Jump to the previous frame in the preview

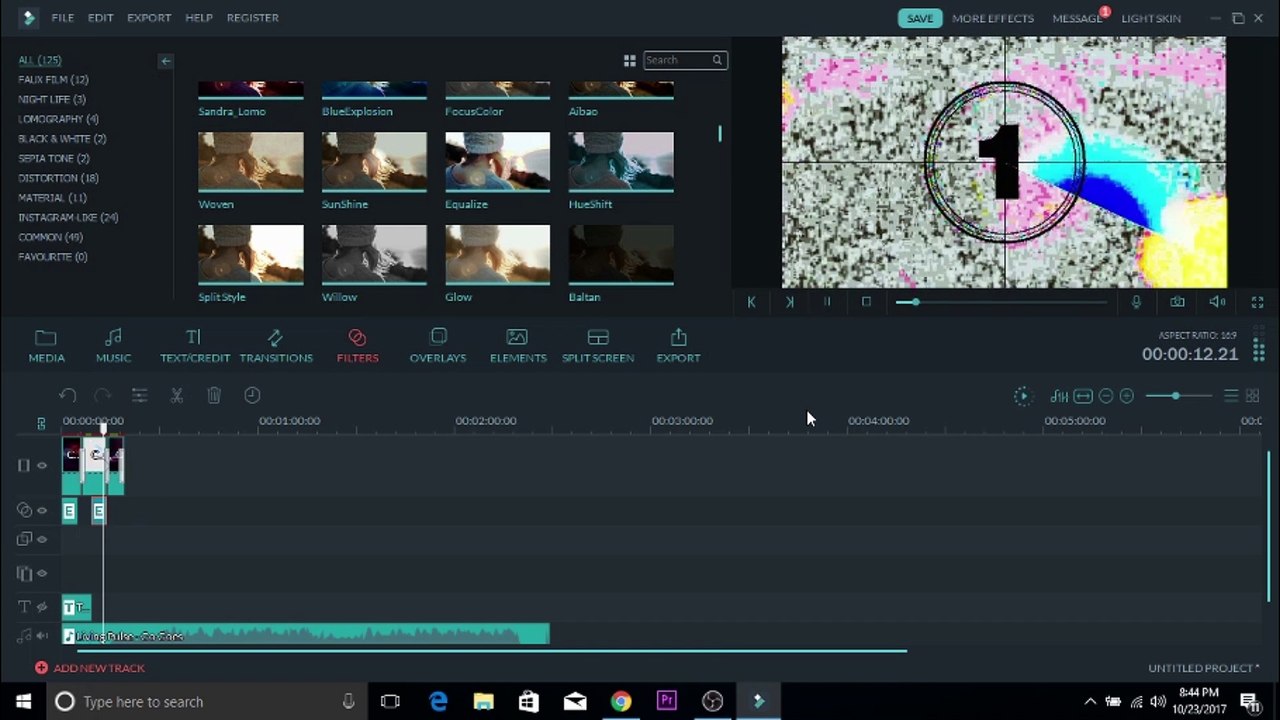(x=751, y=302)
